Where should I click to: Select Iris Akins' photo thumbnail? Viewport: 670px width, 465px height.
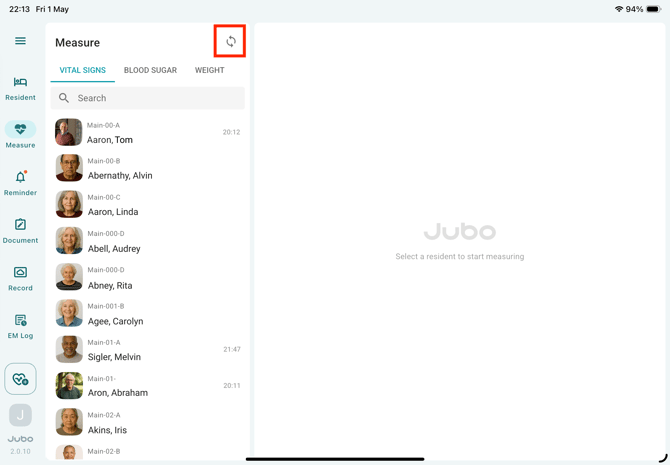tap(69, 422)
